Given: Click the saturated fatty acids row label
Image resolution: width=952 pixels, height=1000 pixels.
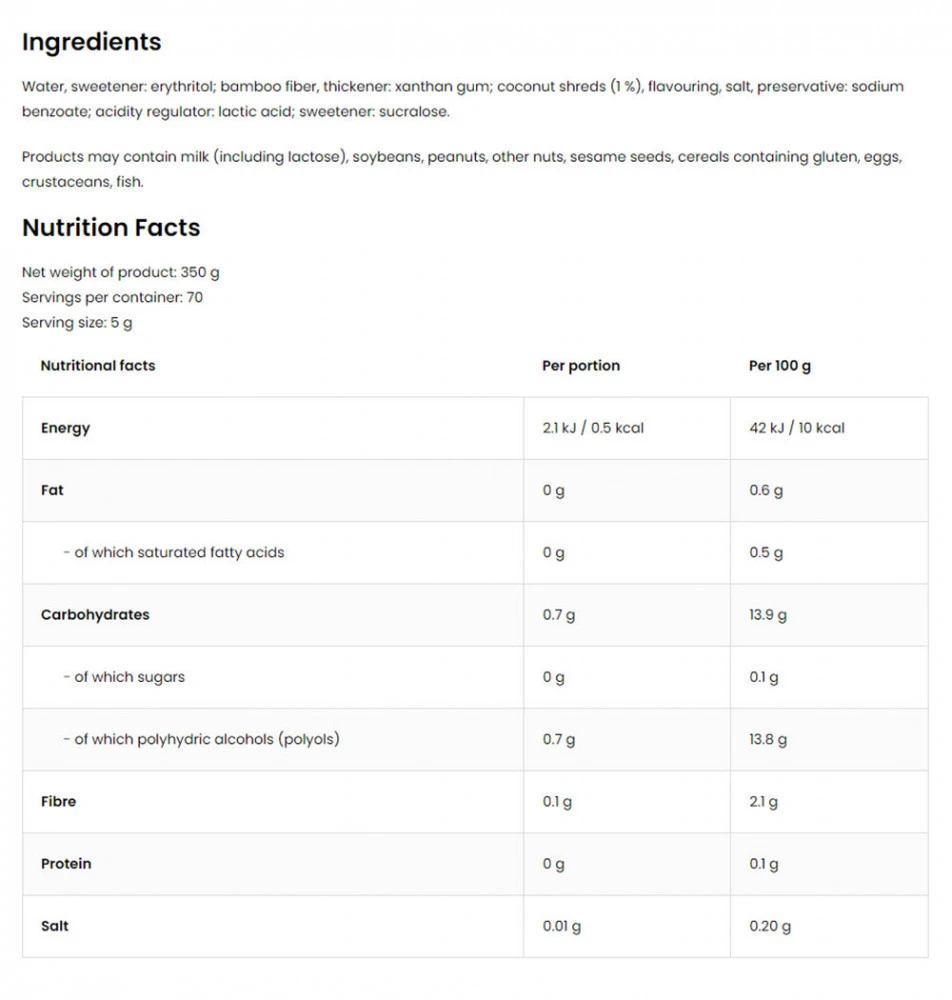Looking at the screenshot, I should (x=179, y=552).
